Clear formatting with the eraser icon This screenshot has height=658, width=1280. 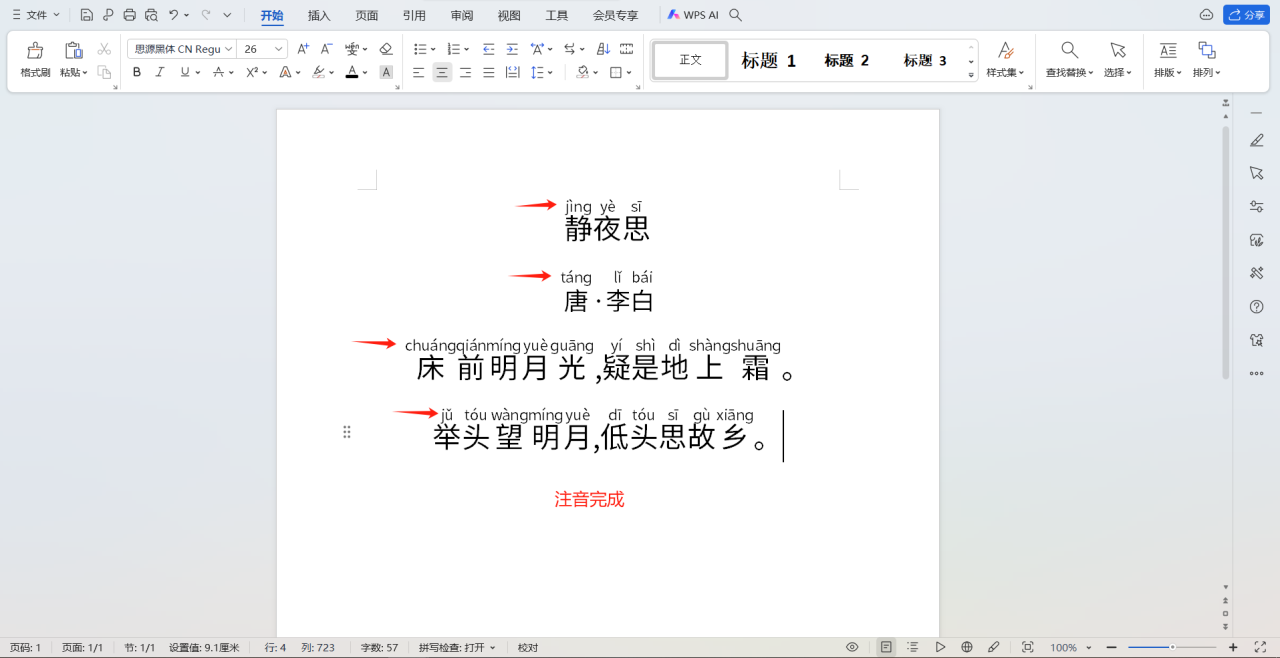[386, 49]
